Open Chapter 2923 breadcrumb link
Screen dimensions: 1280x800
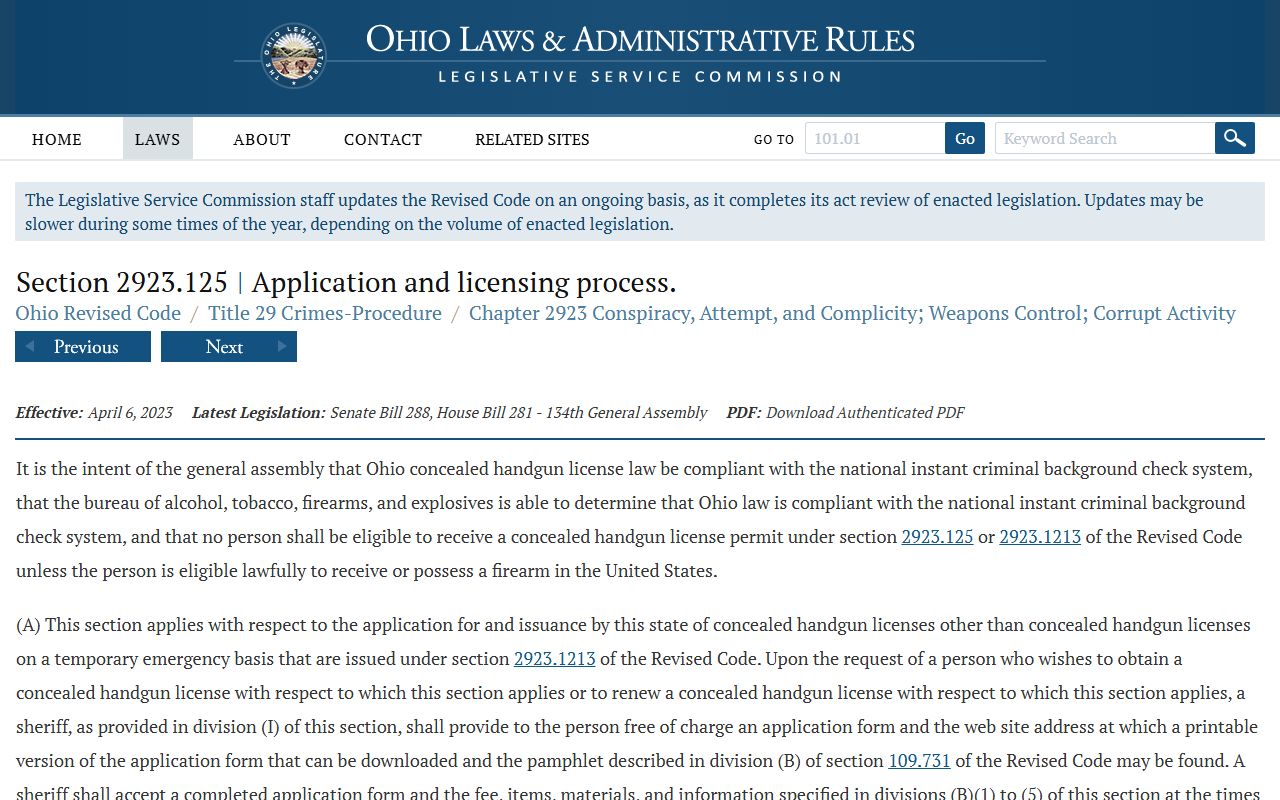pyautogui.click(x=852, y=313)
